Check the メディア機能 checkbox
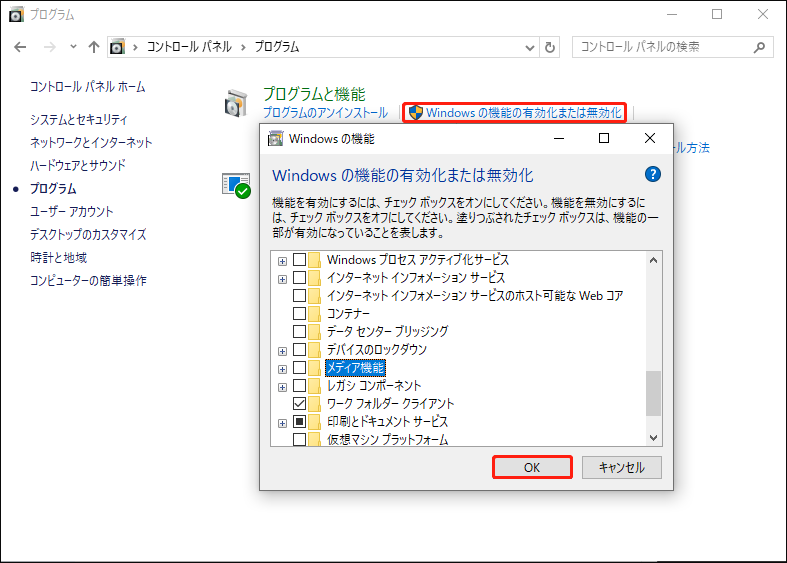The height and width of the screenshot is (563, 787). pos(300,368)
